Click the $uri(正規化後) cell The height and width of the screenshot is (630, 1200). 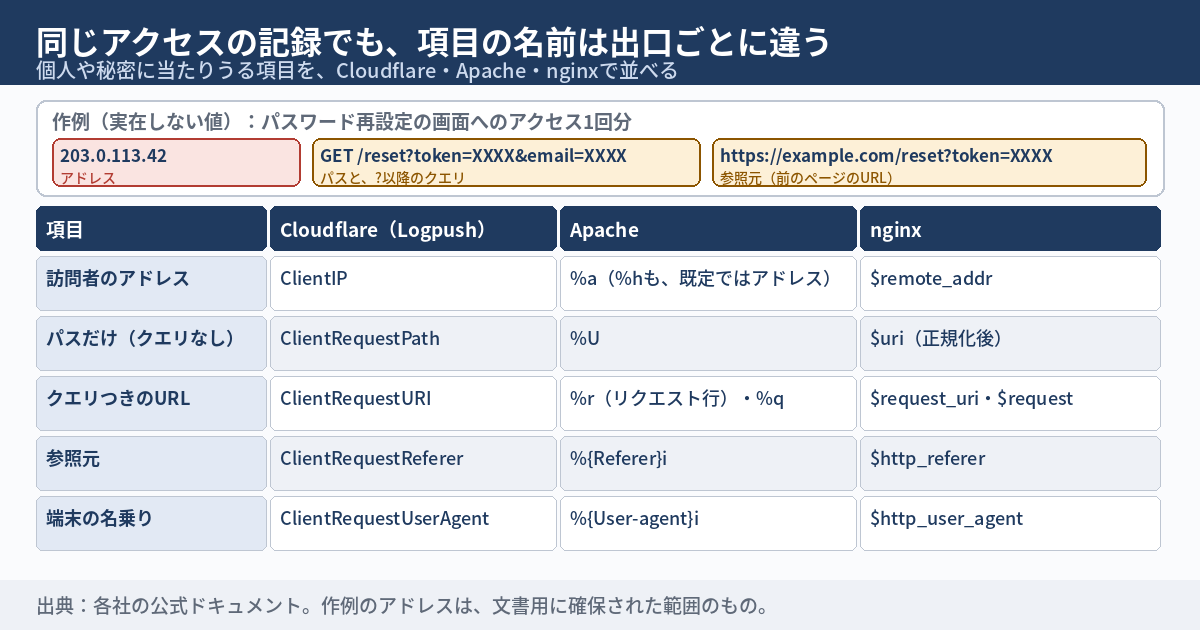pos(1010,343)
